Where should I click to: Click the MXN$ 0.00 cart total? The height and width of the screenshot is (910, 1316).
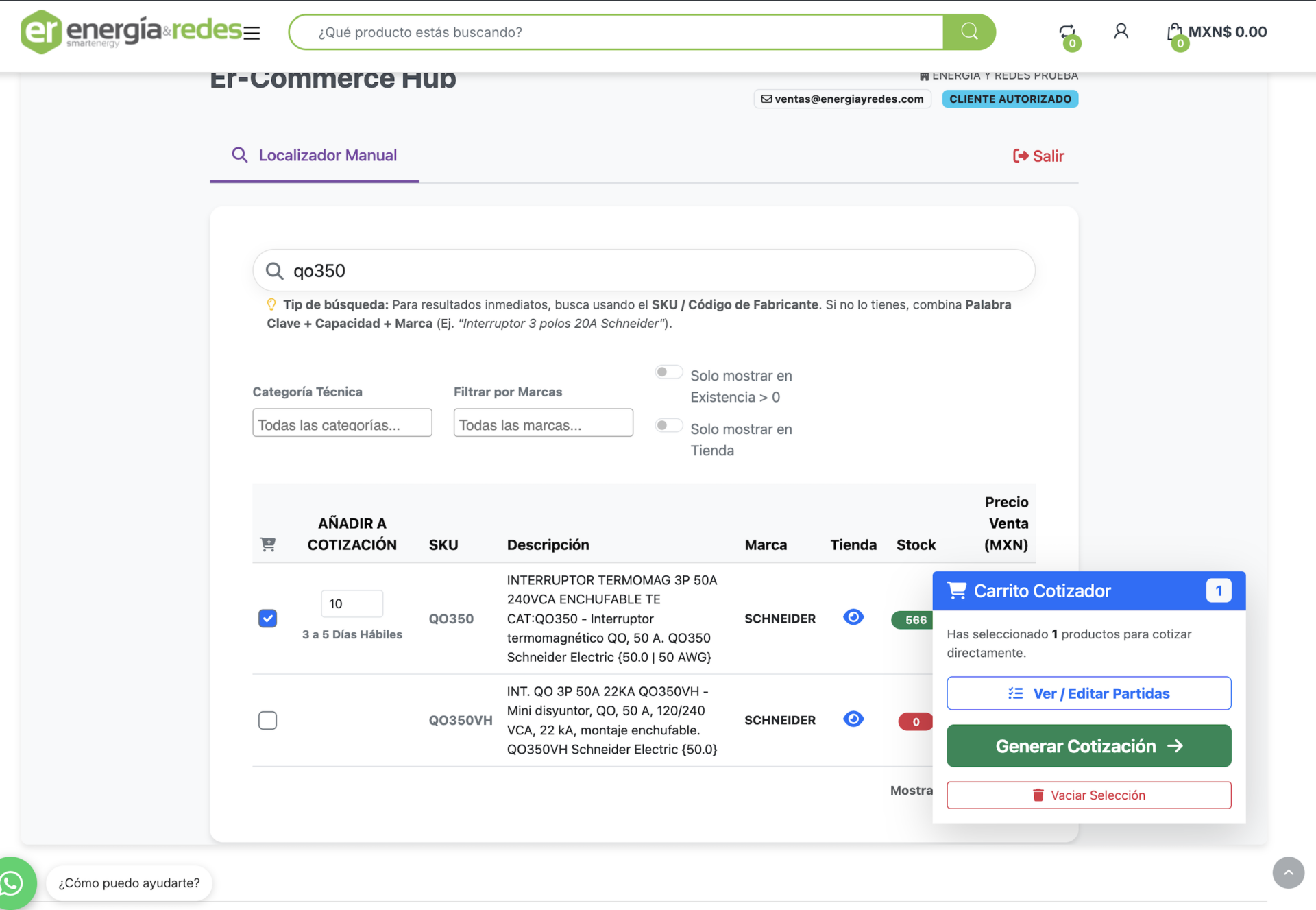(x=1228, y=32)
